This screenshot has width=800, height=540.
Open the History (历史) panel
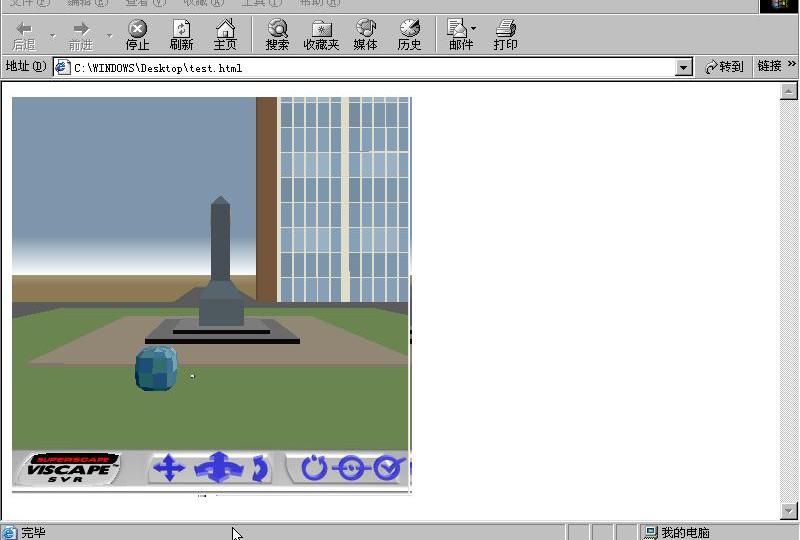409,35
